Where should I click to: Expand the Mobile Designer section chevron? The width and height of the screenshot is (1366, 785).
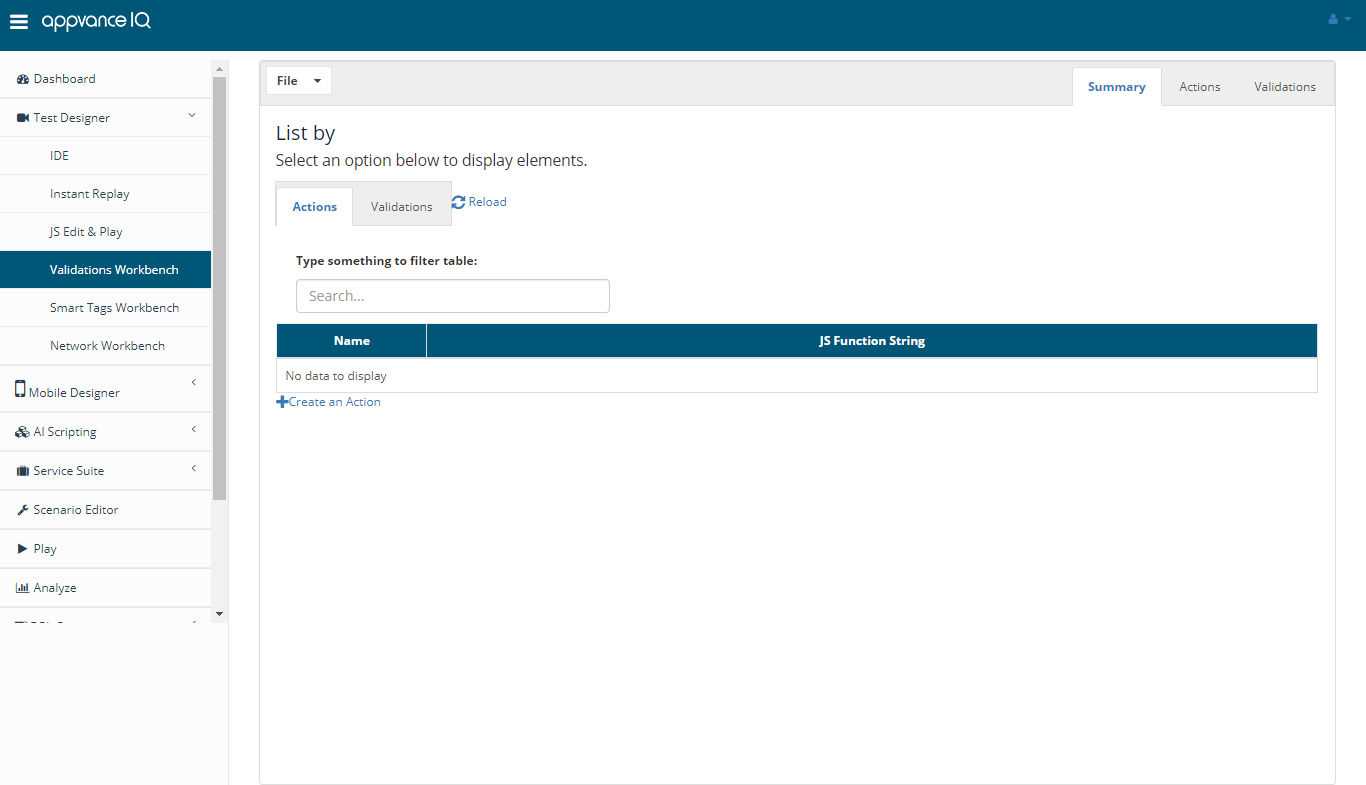[193, 382]
